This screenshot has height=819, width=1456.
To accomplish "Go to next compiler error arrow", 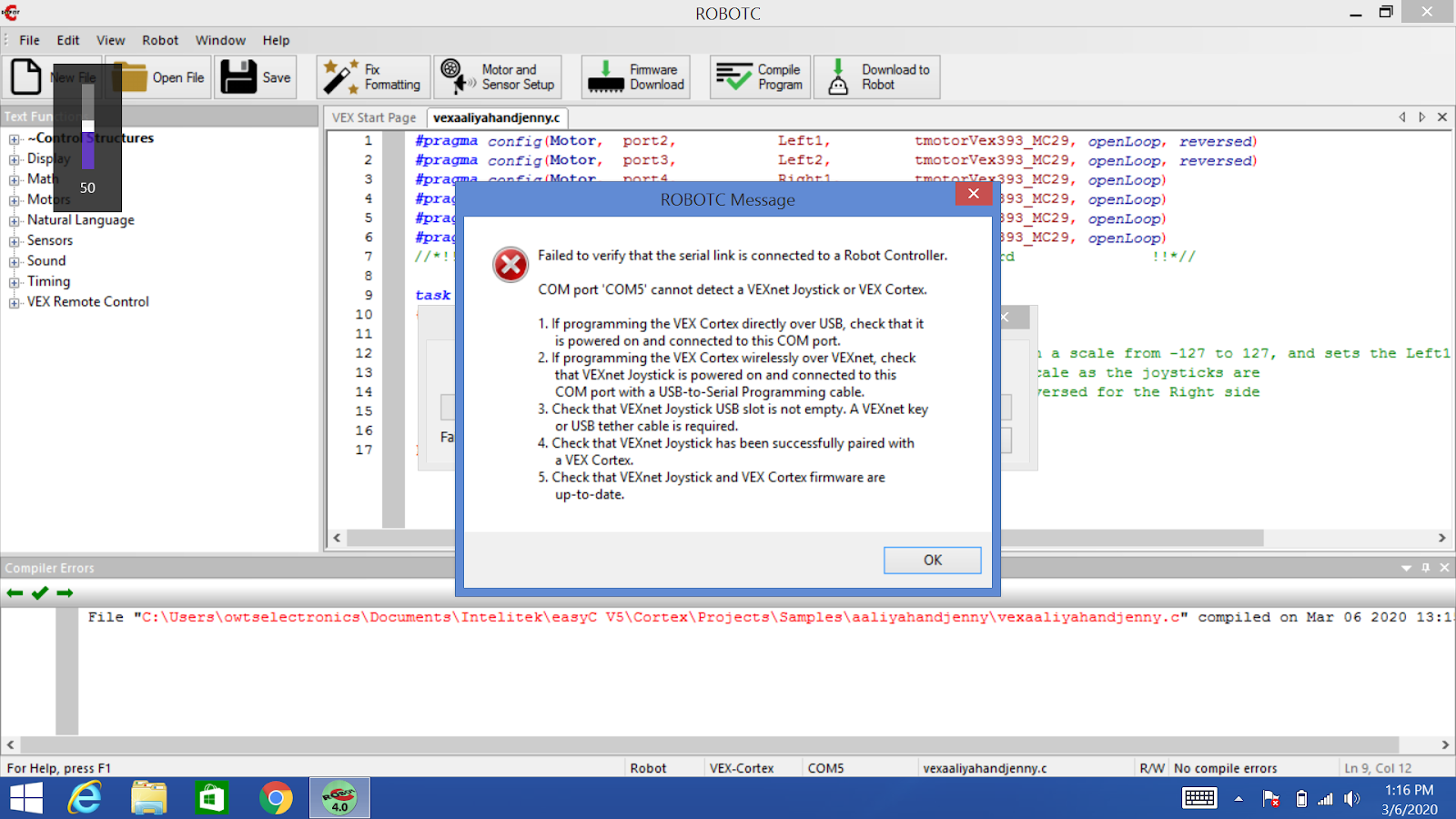I will coord(65,593).
